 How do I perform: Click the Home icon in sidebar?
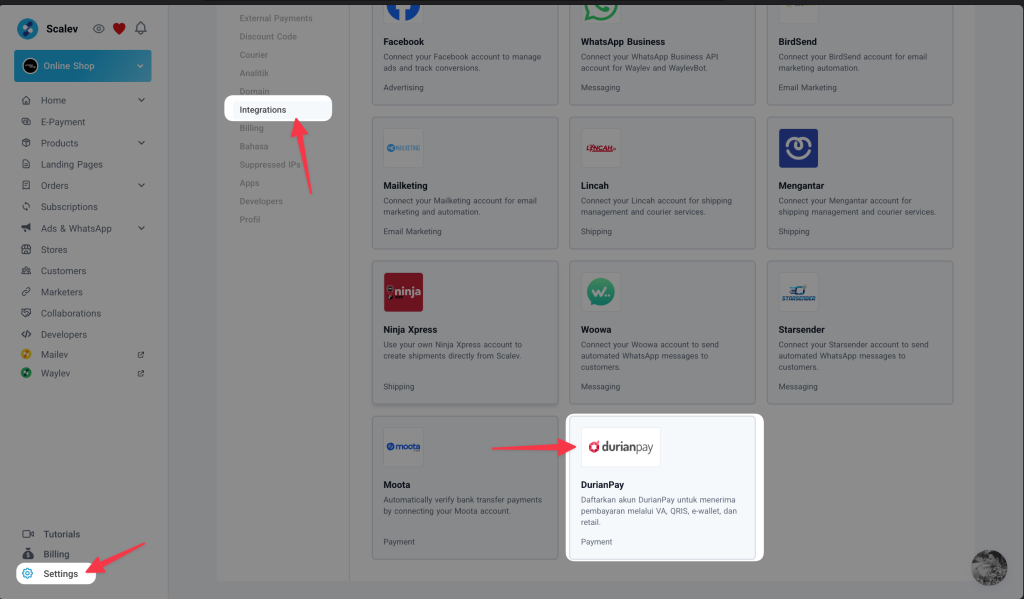[26, 101]
